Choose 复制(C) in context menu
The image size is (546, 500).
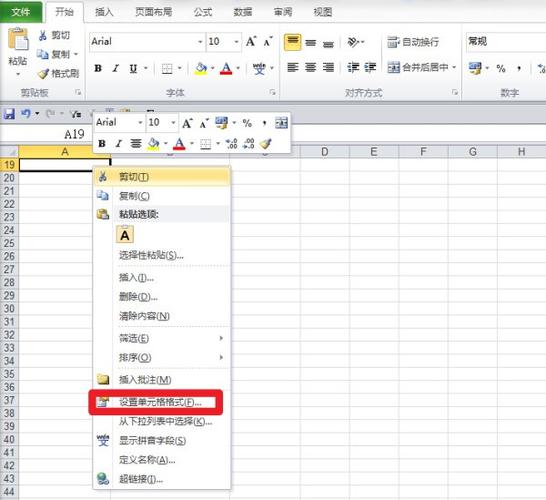click(162, 196)
